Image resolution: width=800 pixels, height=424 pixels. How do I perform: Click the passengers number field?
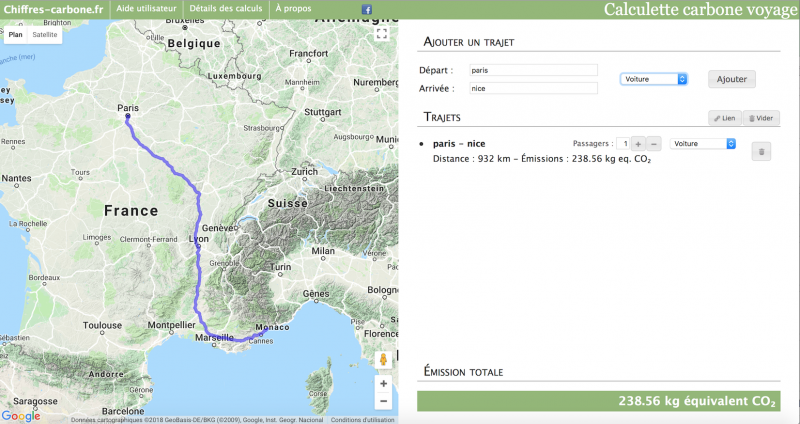(x=623, y=144)
